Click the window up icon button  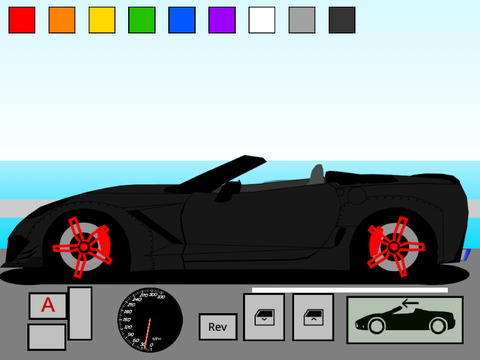313,317
